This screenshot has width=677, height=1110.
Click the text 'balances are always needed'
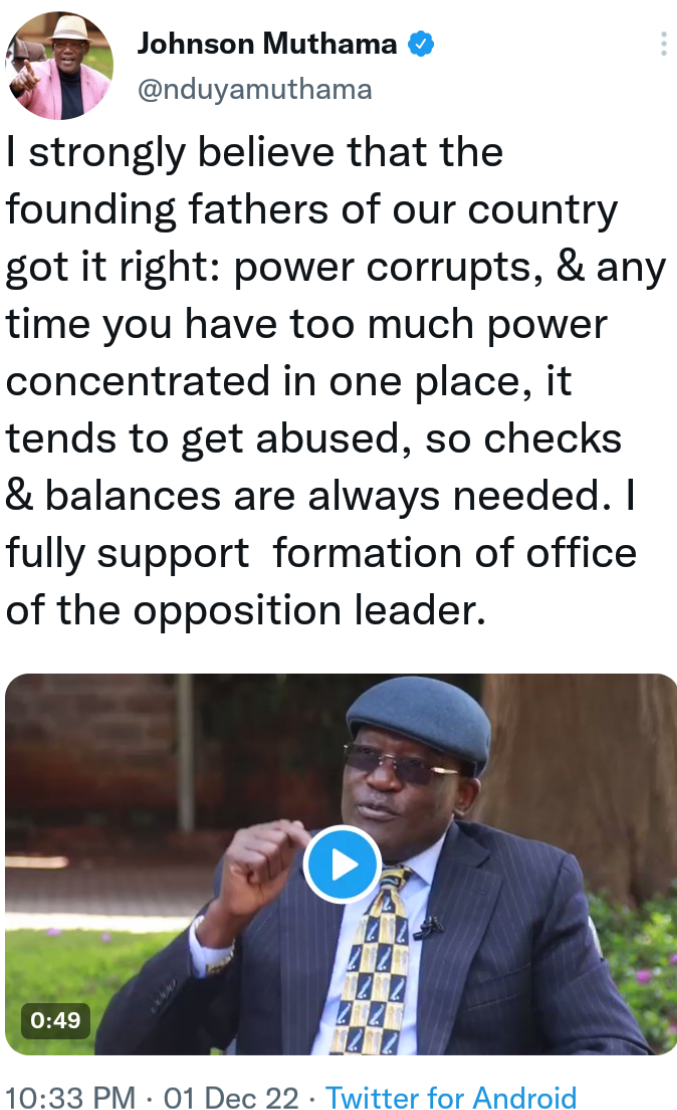point(328,496)
